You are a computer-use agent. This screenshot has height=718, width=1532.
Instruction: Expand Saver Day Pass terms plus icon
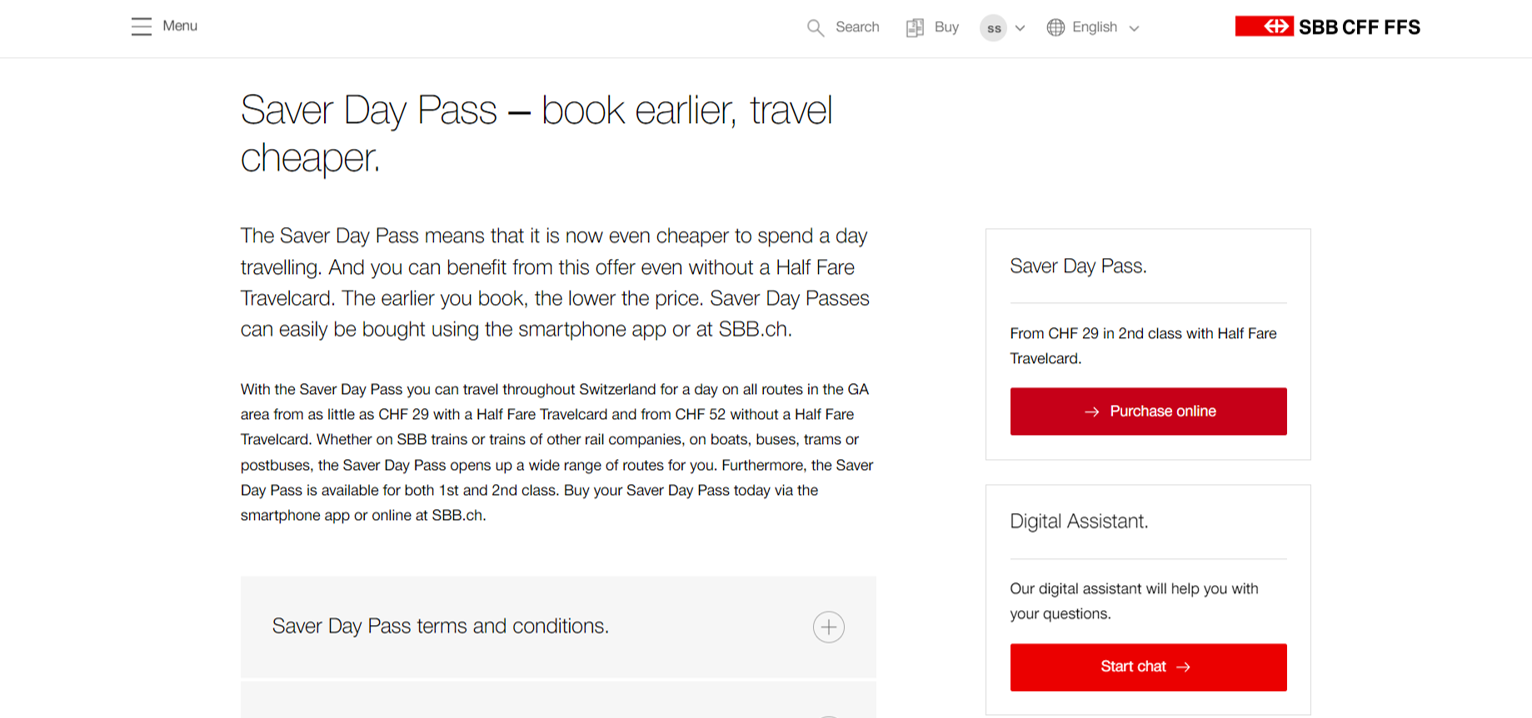(828, 627)
